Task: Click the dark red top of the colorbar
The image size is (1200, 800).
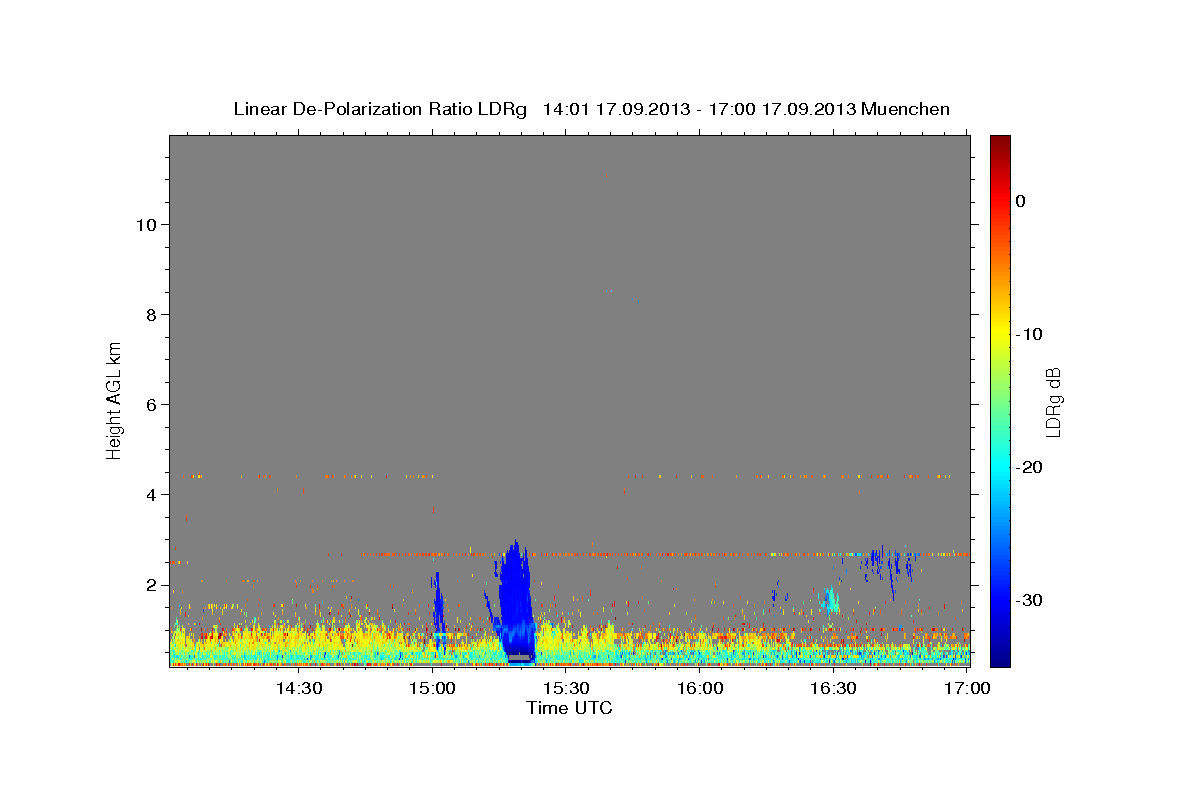Action: click(1000, 143)
